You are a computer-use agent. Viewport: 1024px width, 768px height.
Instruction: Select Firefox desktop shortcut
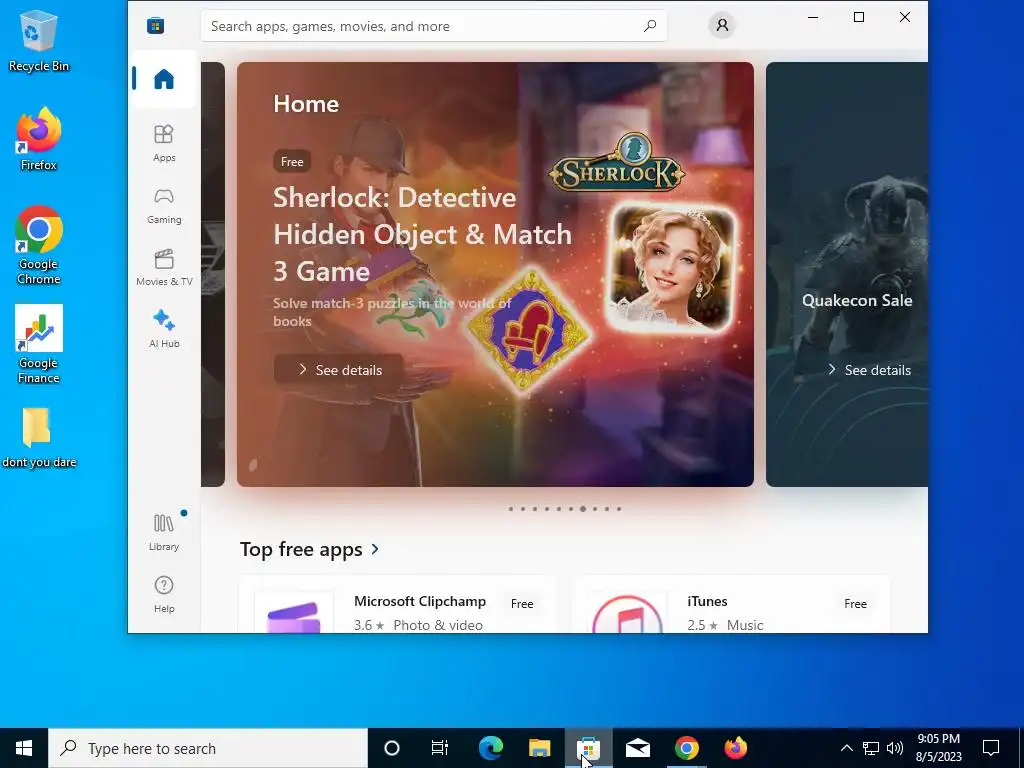39,139
